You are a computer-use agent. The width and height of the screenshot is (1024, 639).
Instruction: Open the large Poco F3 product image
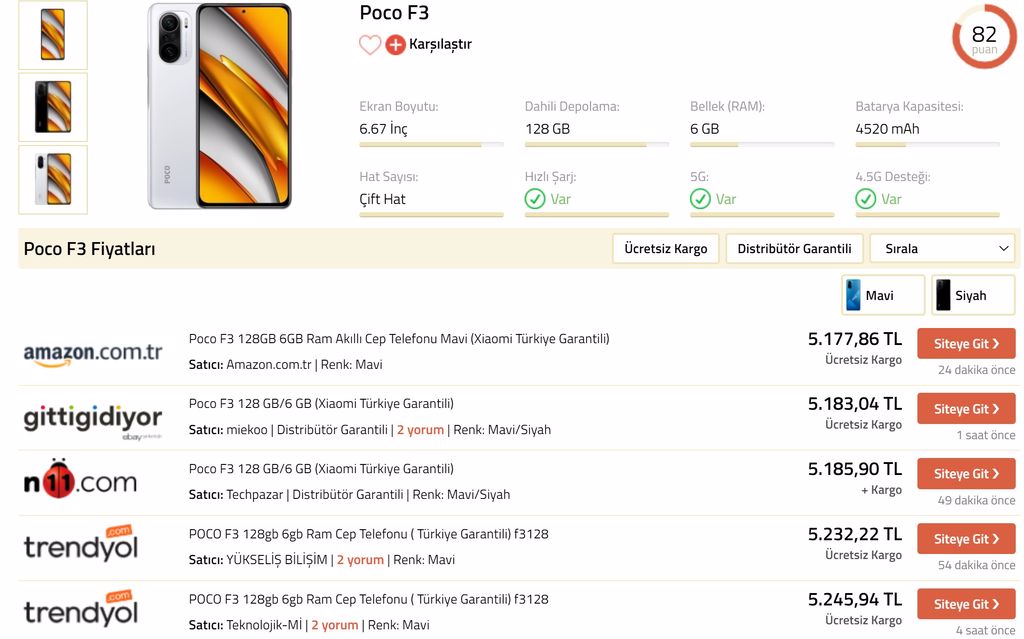(219, 106)
